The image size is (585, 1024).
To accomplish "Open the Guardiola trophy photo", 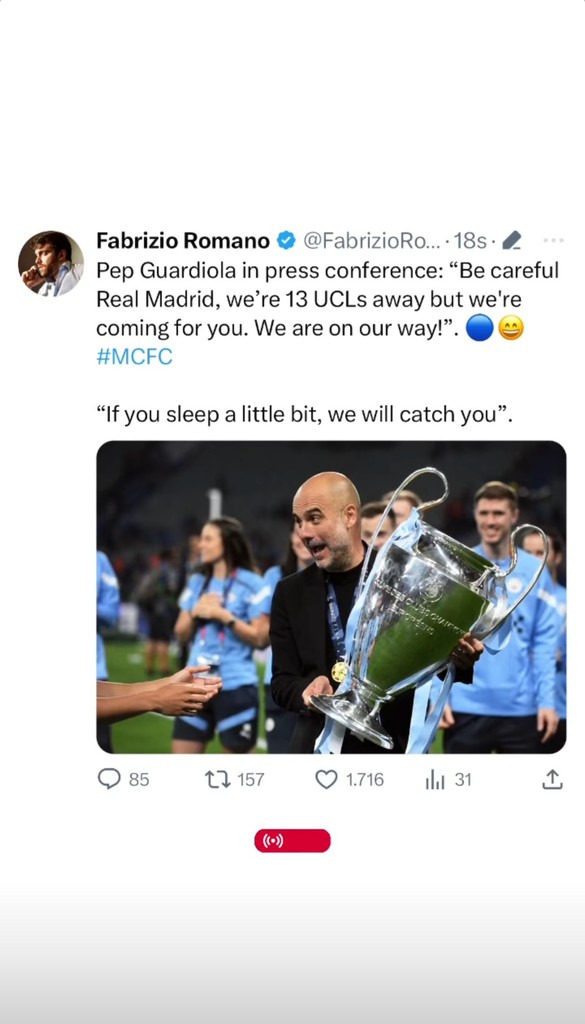I will click(331, 597).
